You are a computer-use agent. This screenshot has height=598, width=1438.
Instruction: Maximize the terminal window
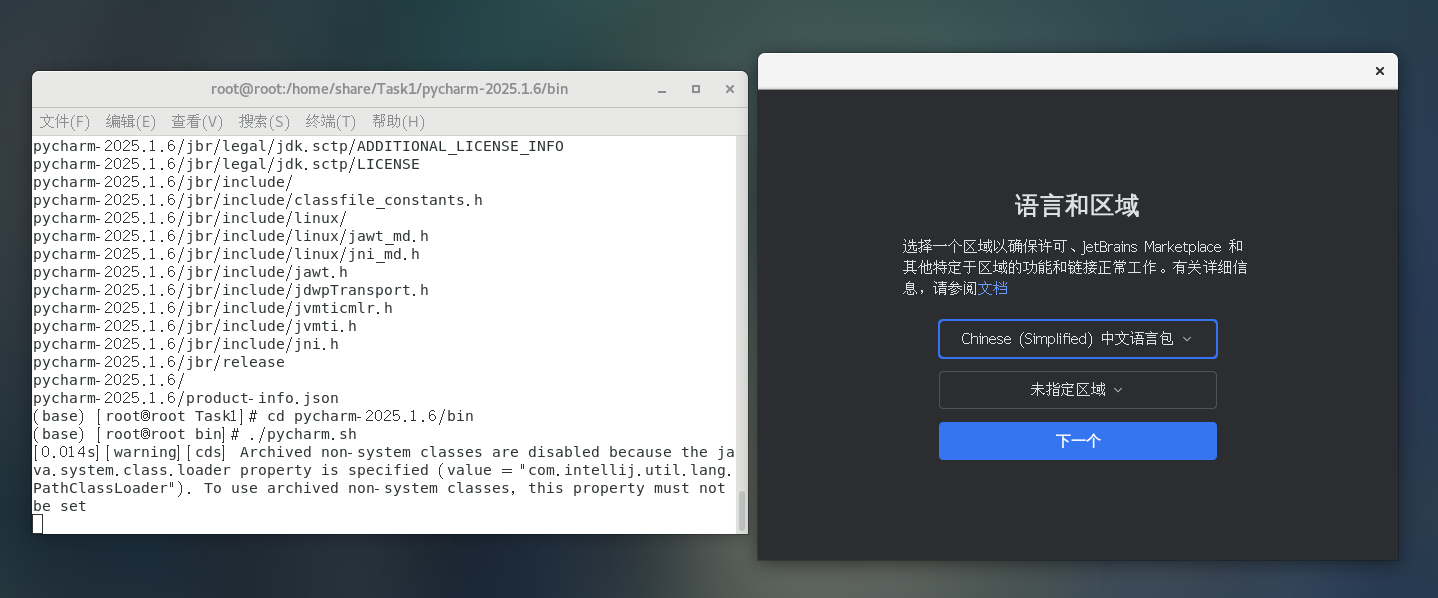(x=696, y=89)
